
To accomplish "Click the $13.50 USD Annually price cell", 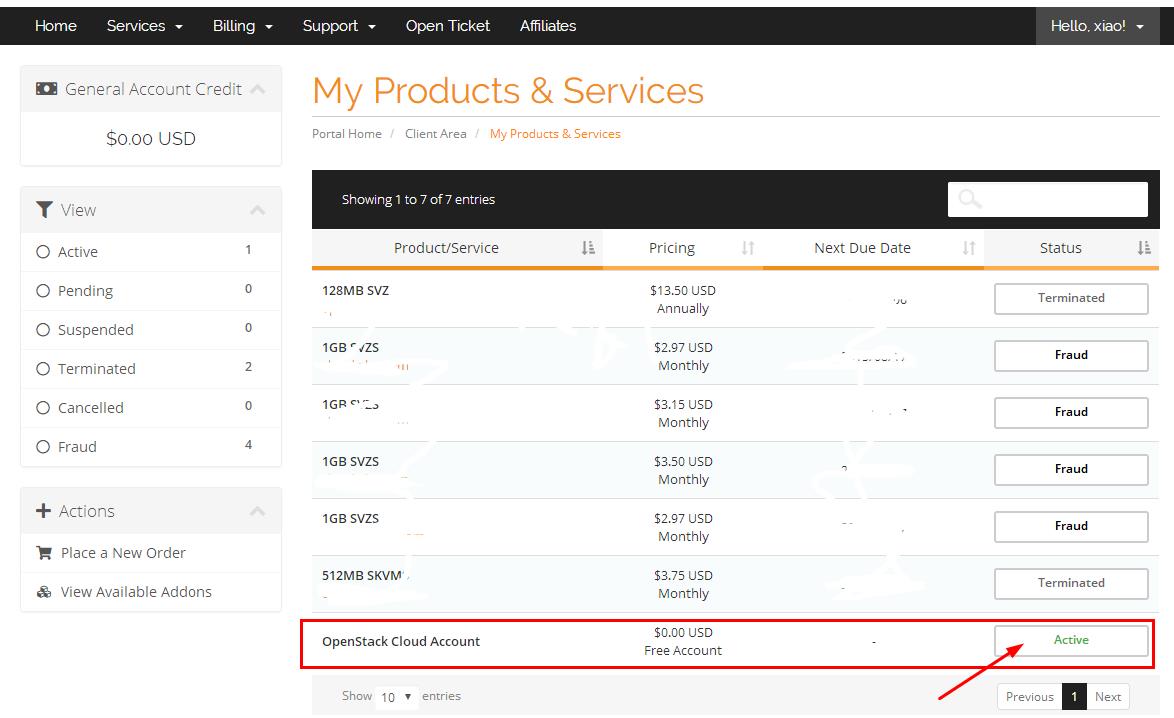I will tap(683, 299).
